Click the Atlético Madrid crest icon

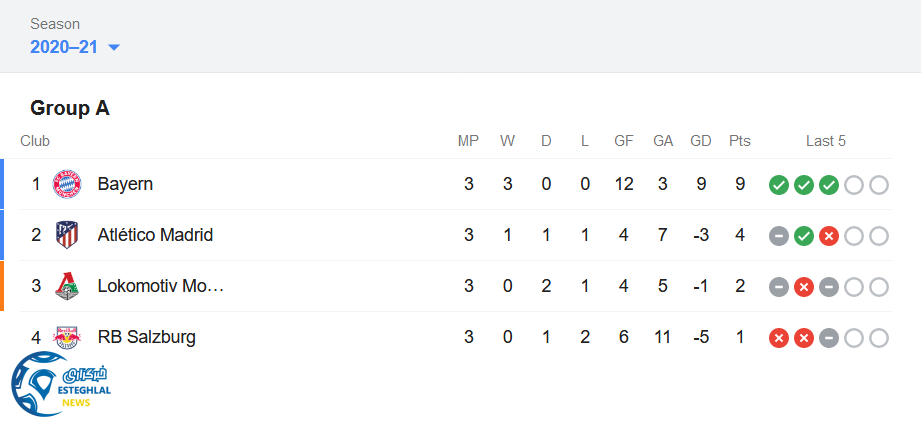pyautogui.click(x=67, y=235)
